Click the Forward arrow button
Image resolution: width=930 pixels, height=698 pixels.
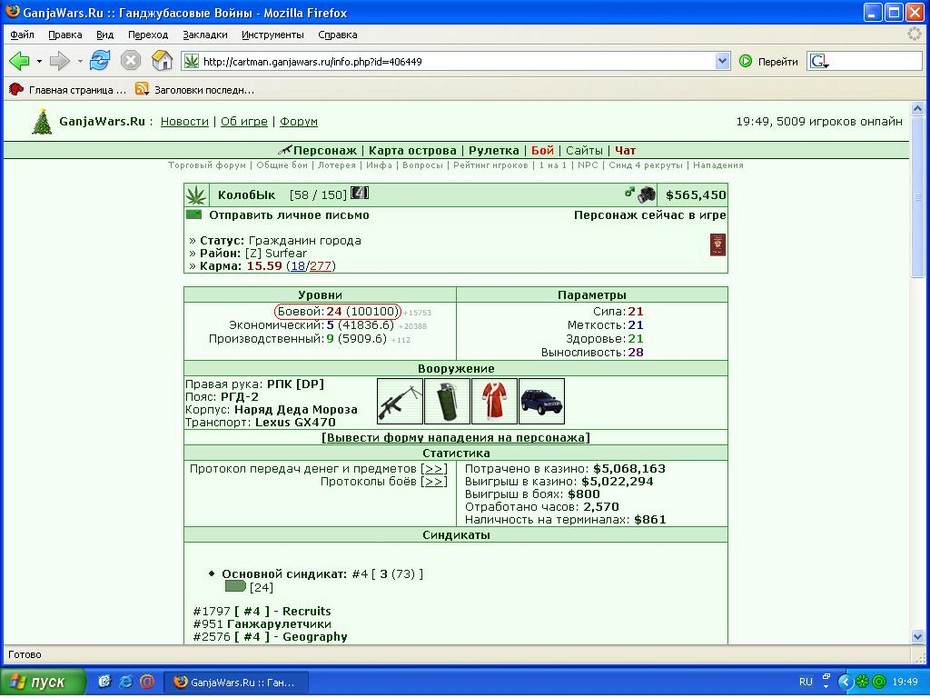pos(59,60)
